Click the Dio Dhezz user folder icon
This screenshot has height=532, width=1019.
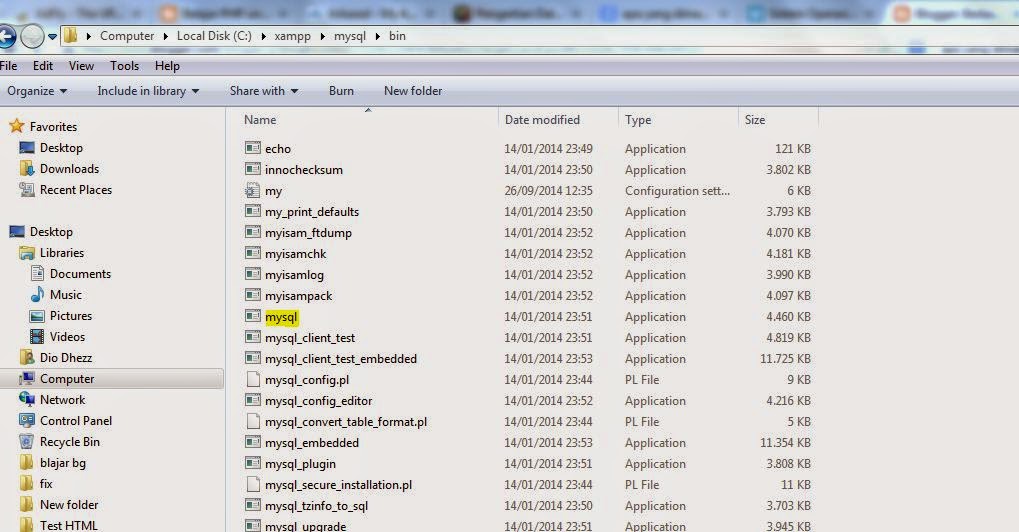click(27, 357)
